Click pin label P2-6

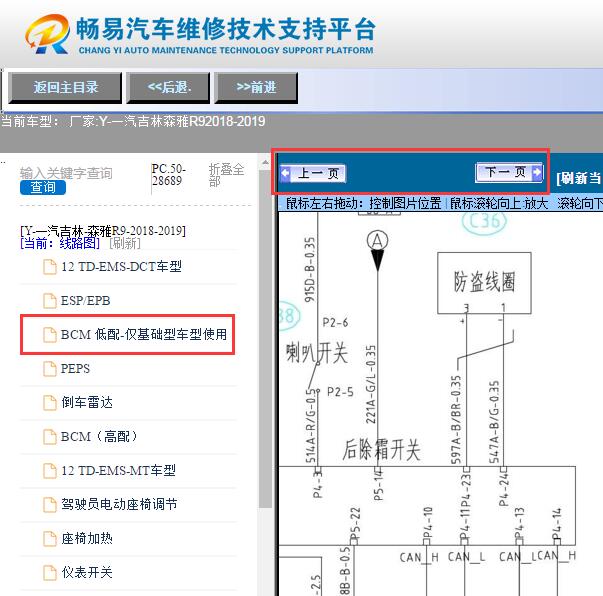pyautogui.click(x=335, y=322)
